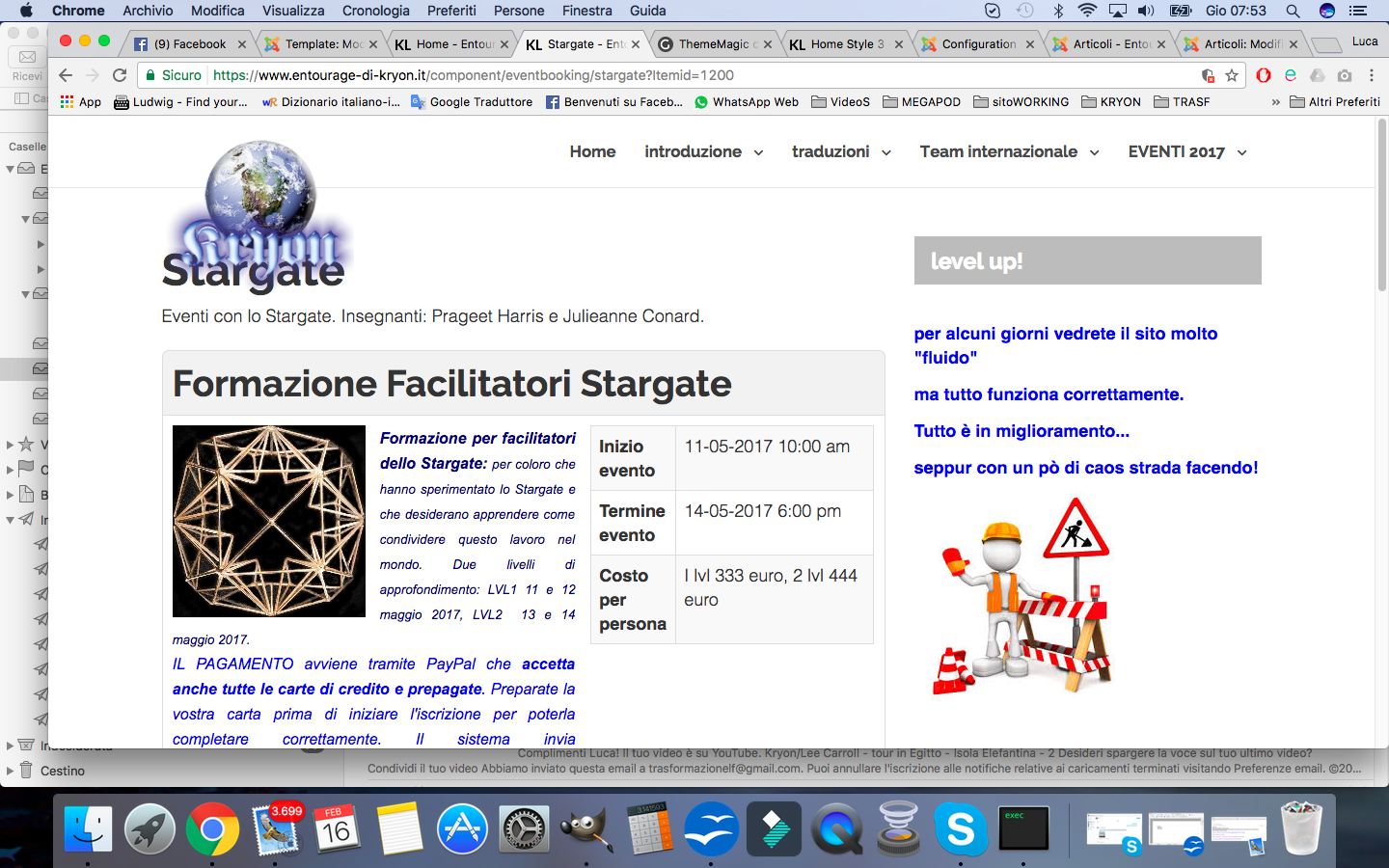Open the Chrome three-dot menu

click(1371, 75)
